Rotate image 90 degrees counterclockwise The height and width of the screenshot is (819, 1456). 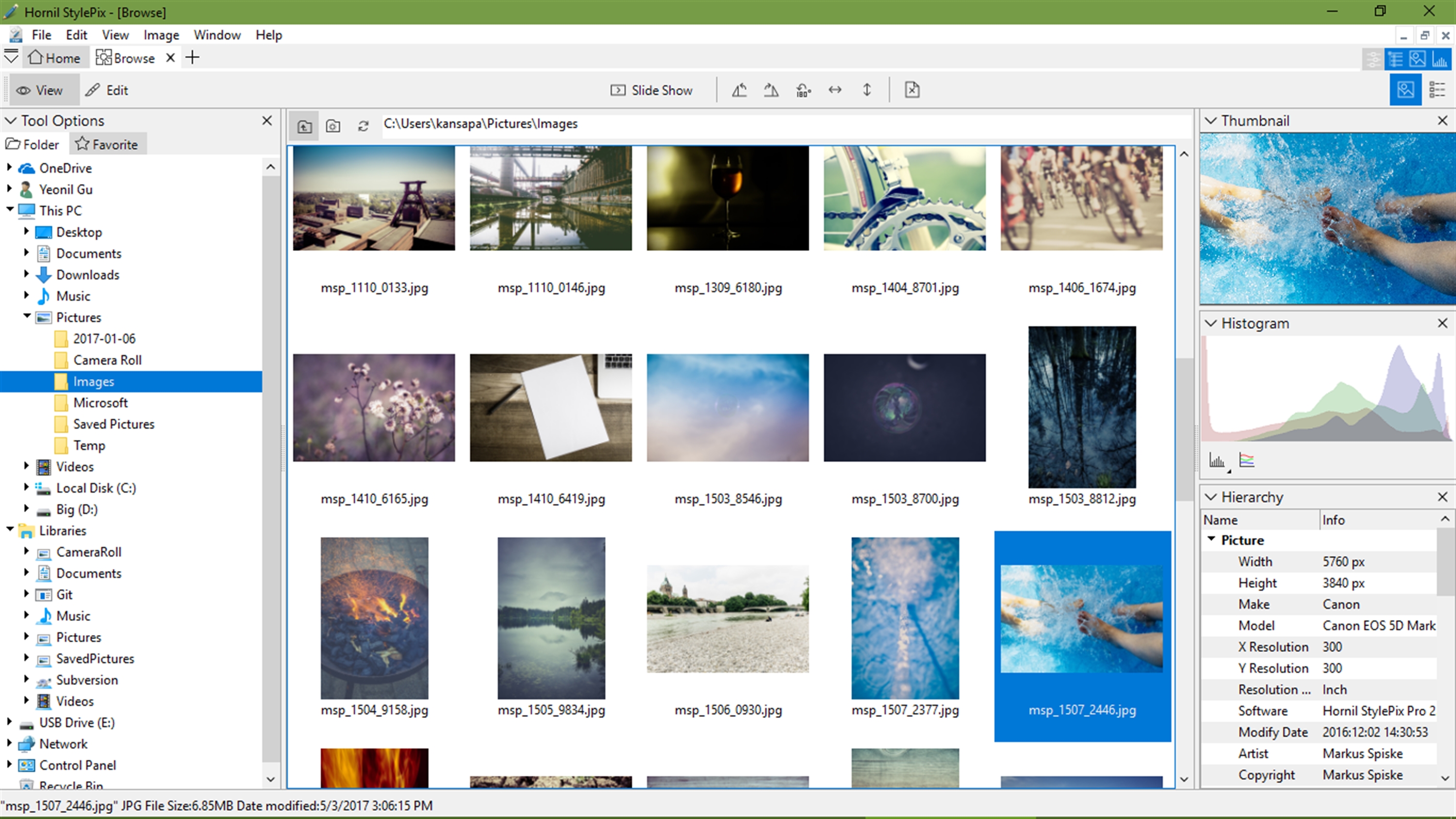coord(739,90)
